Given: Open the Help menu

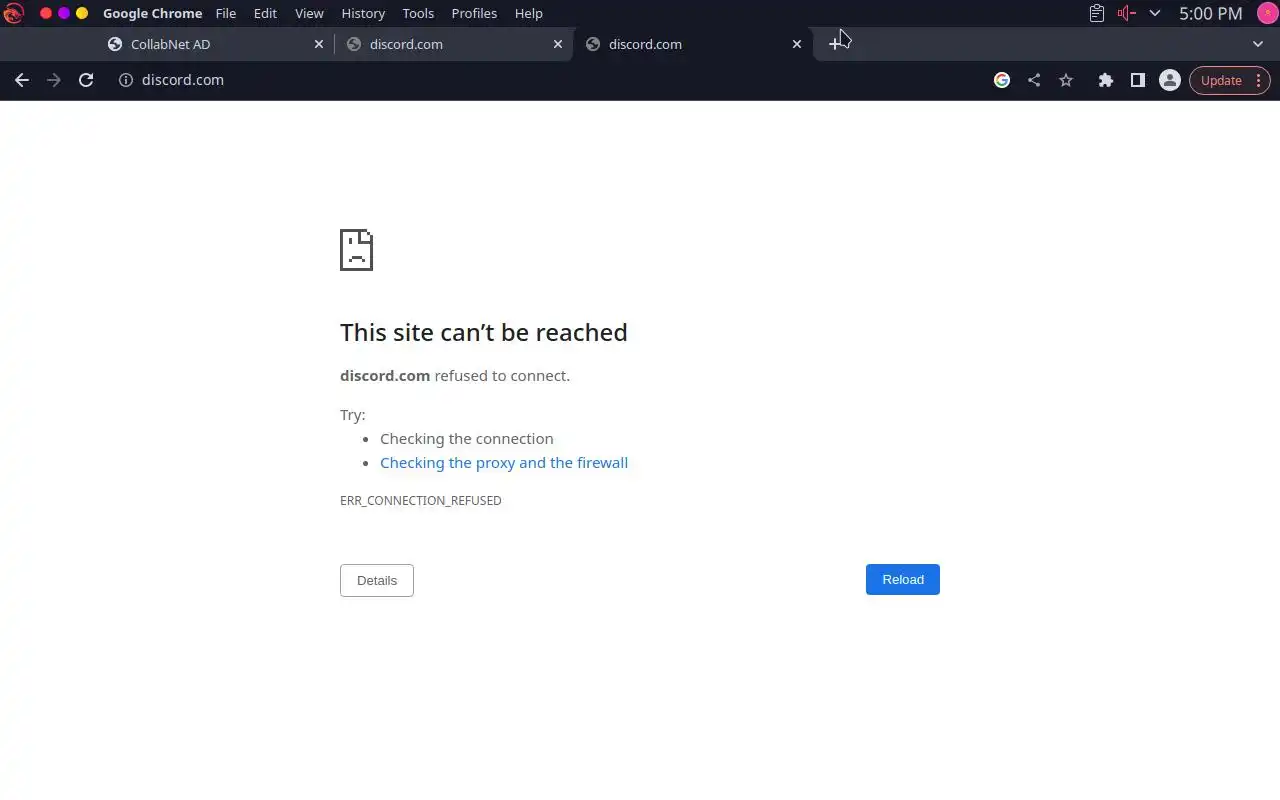Looking at the screenshot, I should [529, 13].
